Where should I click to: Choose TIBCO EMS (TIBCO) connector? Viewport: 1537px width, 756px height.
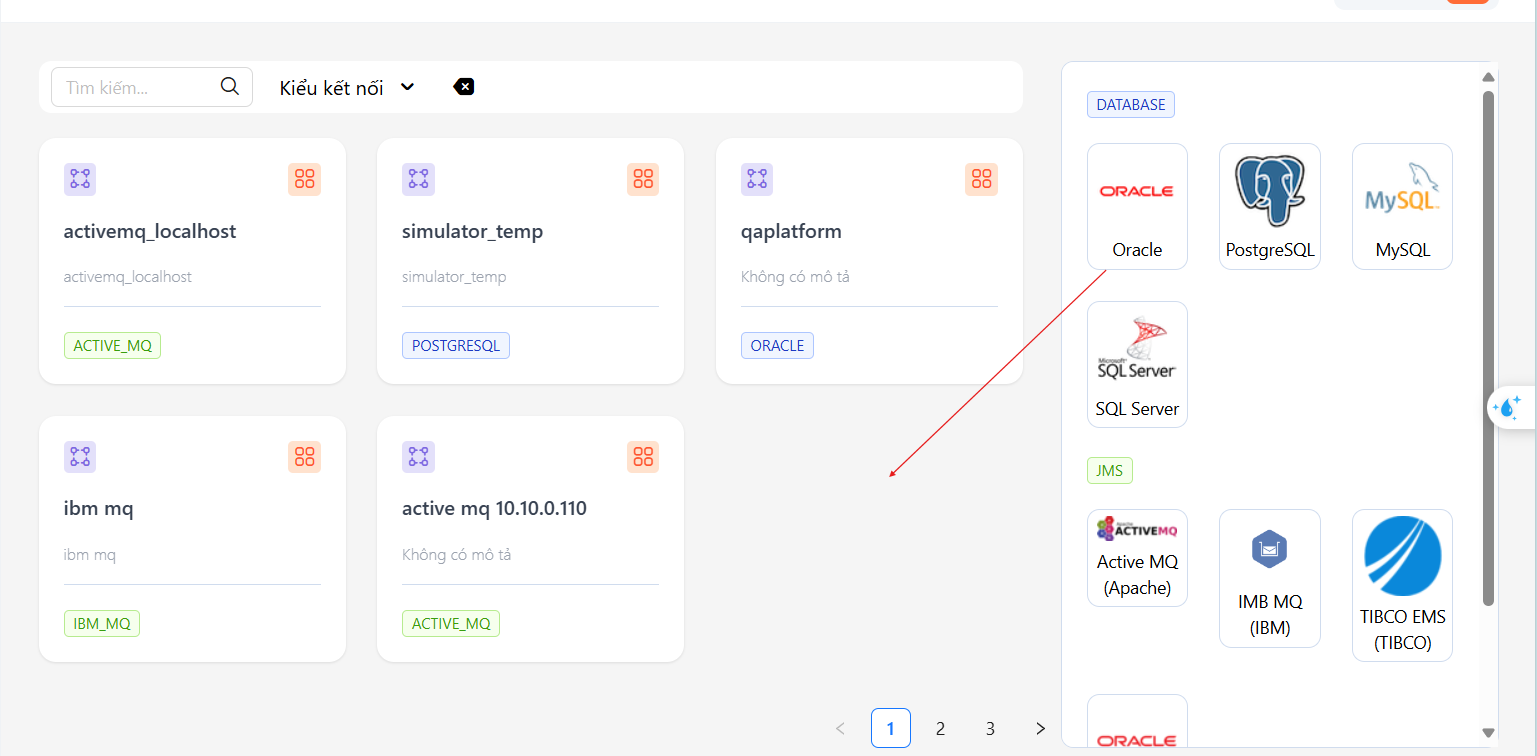pos(1402,585)
